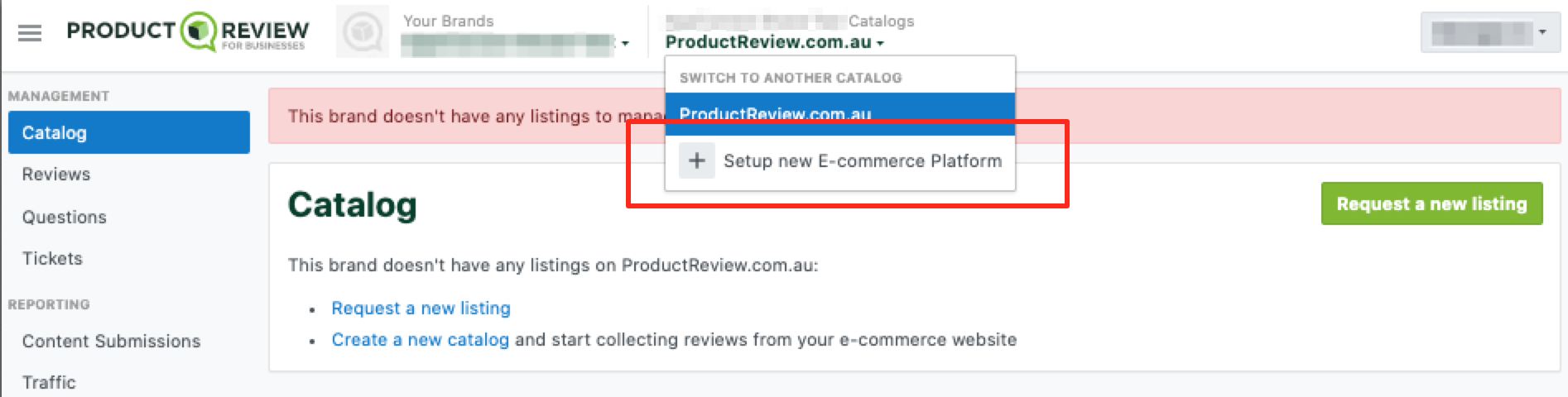Image resolution: width=1568 pixels, height=397 pixels.
Task: Open the Catalog sidebar item
Action: pos(129,132)
